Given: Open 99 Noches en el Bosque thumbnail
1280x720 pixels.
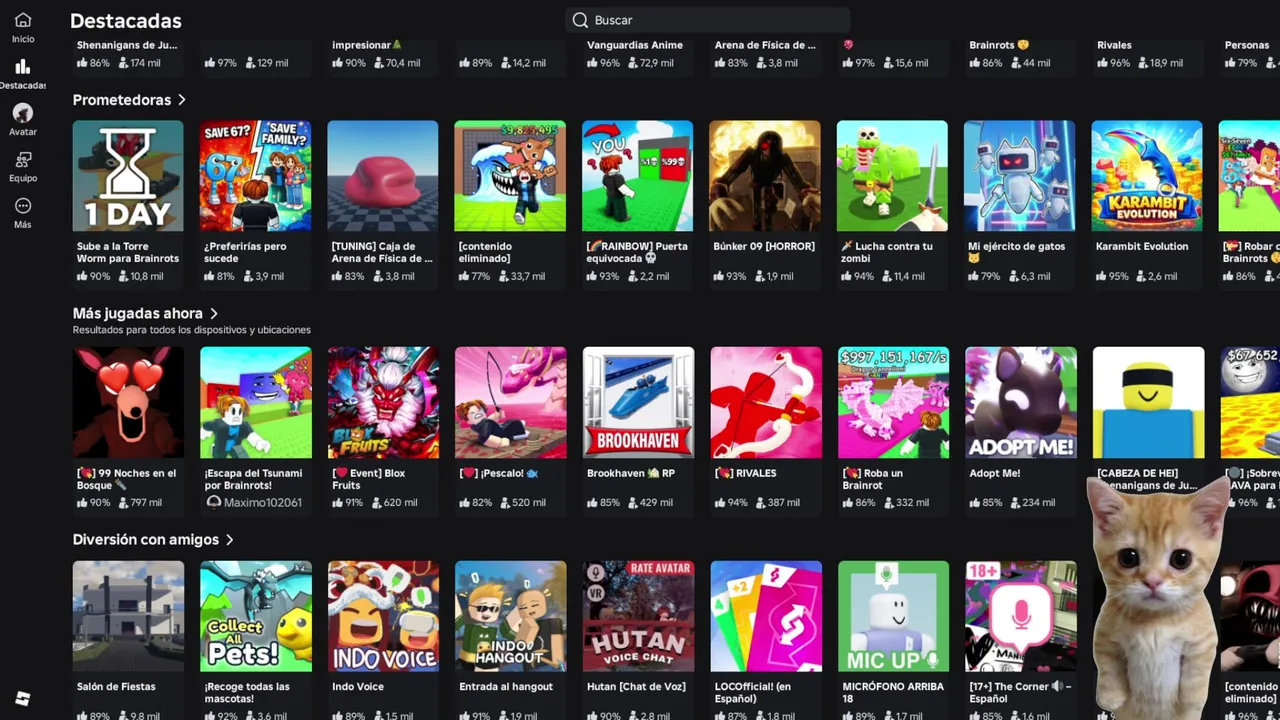Looking at the screenshot, I should tap(128, 403).
